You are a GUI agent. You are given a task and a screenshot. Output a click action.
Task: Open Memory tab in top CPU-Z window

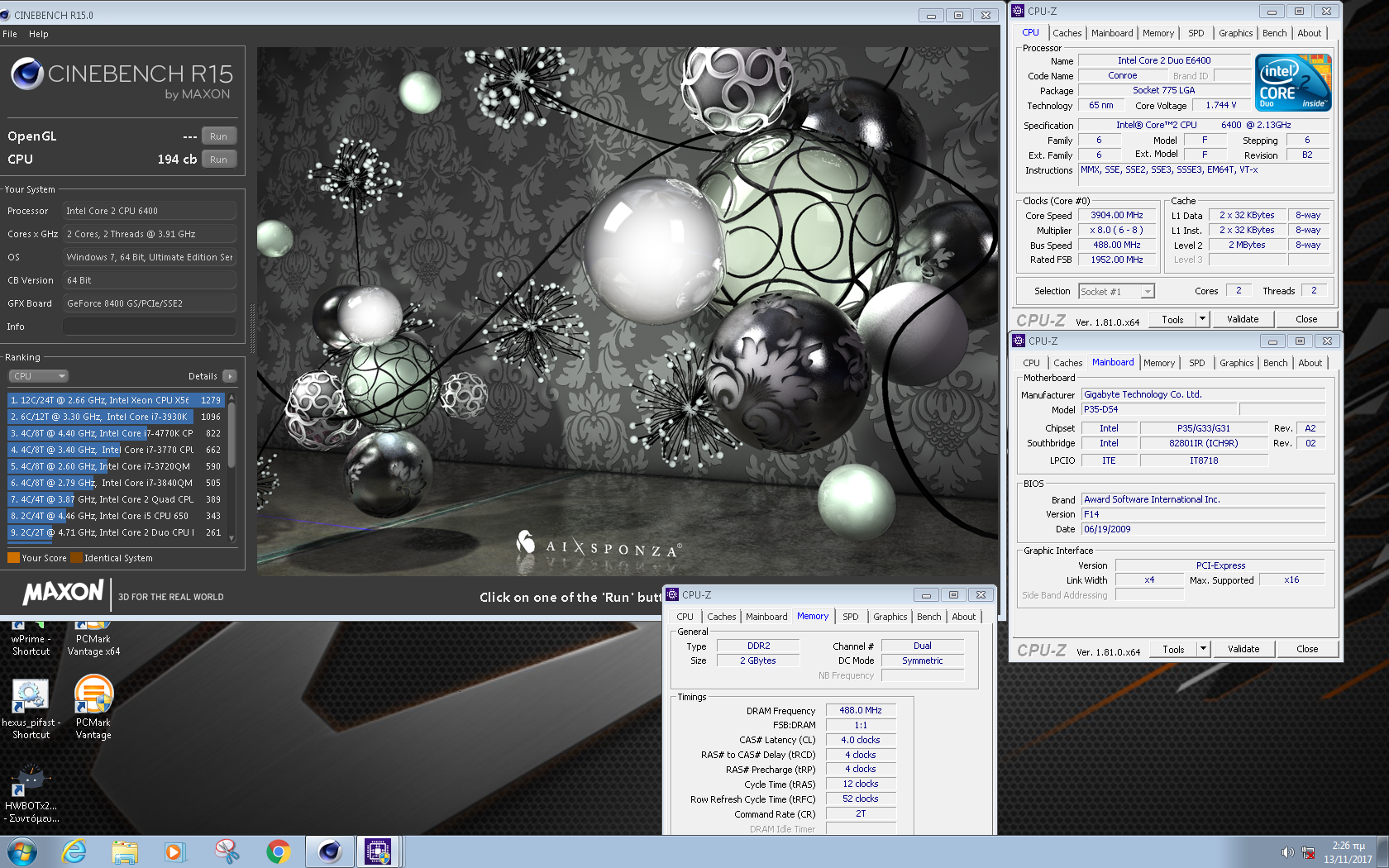(x=1157, y=33)
